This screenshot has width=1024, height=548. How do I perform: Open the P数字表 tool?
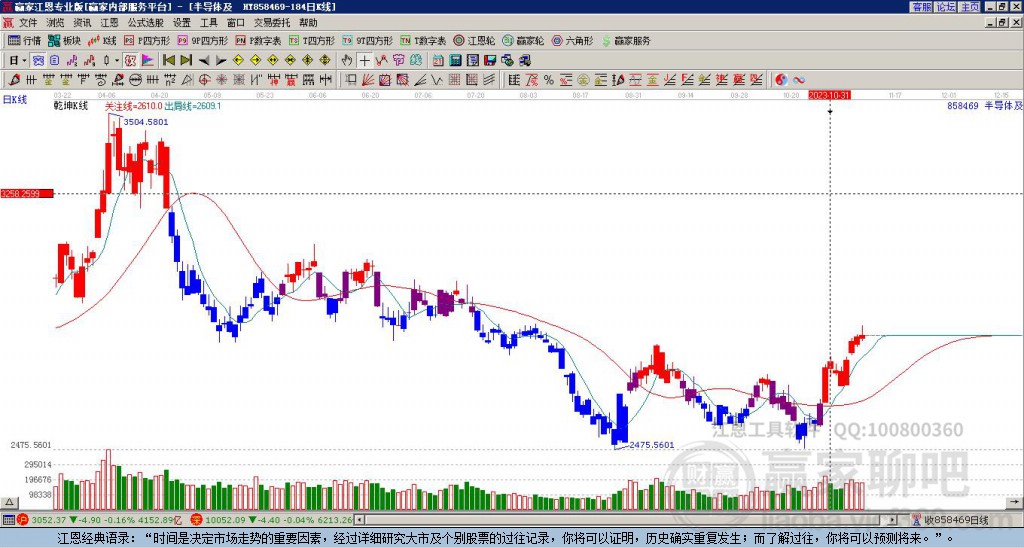[259, 40]
